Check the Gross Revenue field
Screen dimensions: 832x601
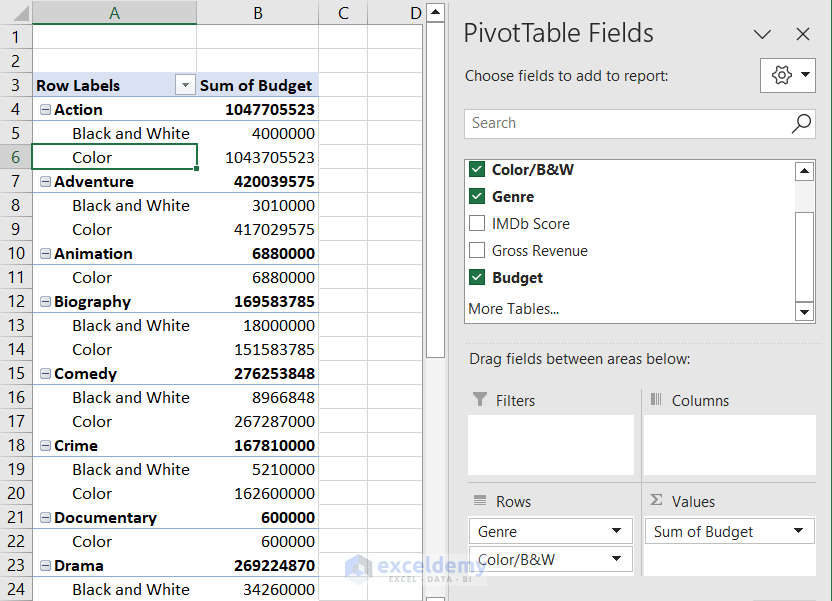click(x=477, y=251)
